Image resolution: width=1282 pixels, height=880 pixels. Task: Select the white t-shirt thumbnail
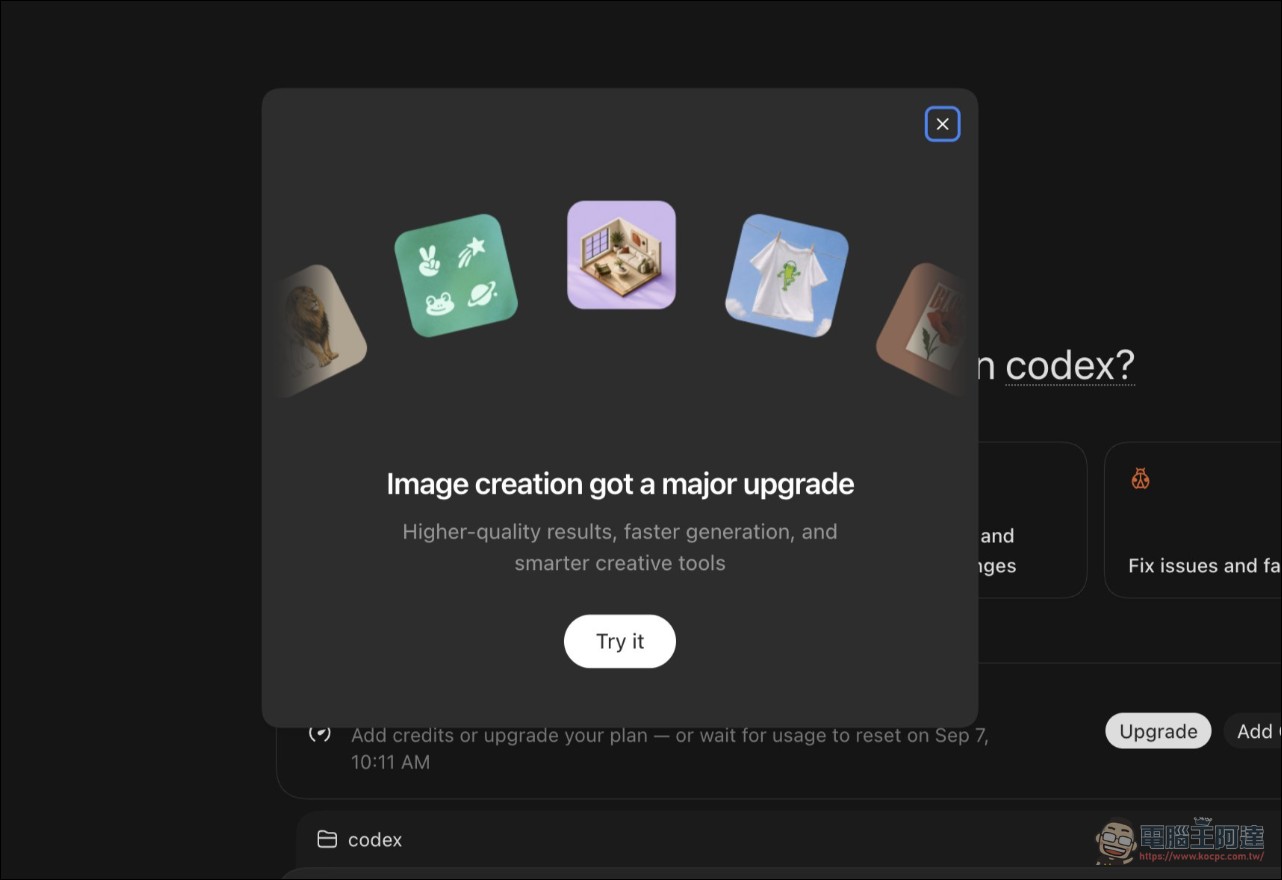787,275
